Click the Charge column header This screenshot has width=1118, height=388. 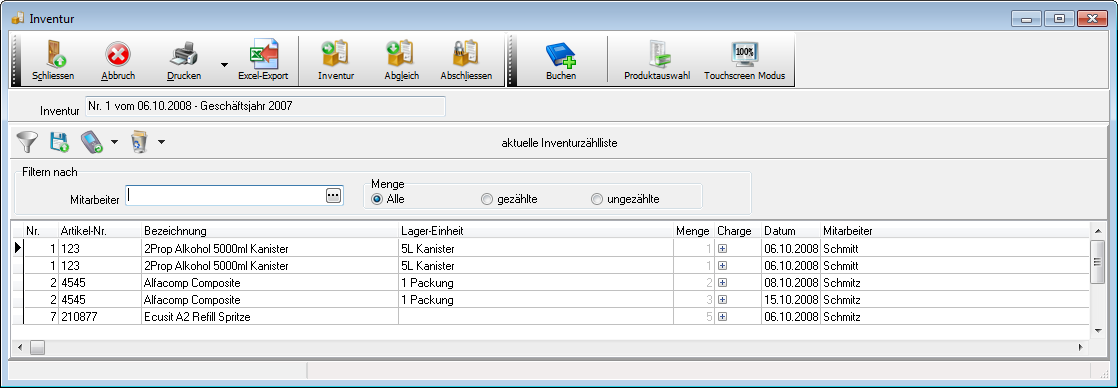[x=737, y=231]
